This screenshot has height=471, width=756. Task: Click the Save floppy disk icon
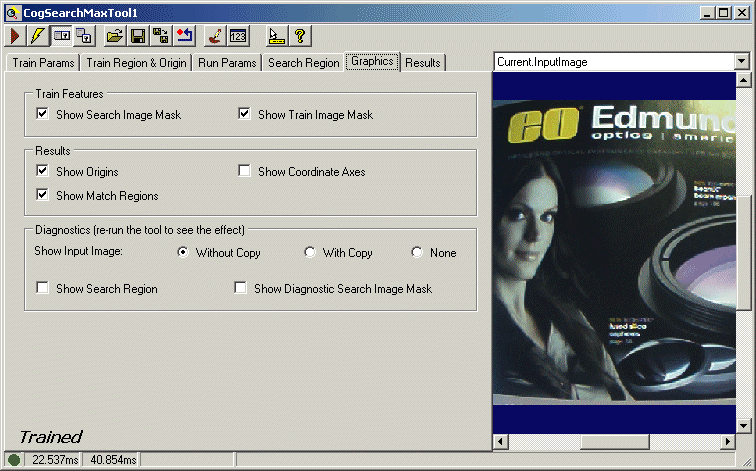[x=138, y=36]
